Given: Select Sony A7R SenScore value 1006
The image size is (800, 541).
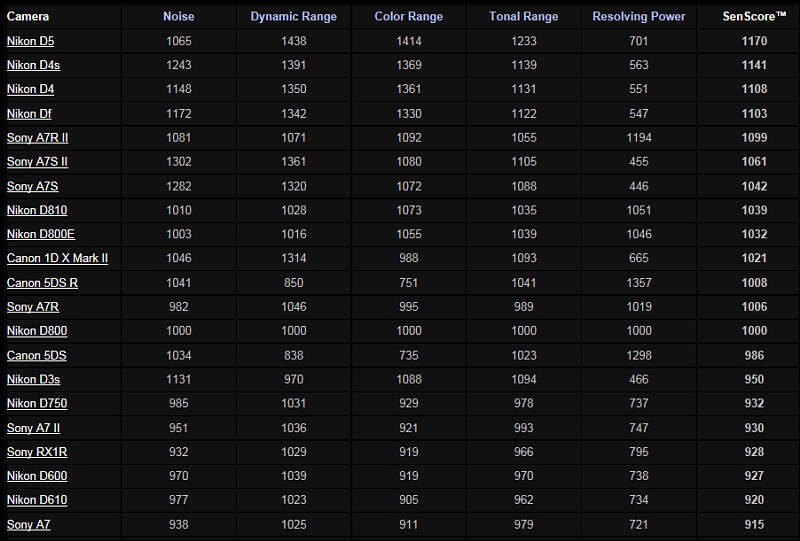Looking at the screenshot, I should (x=754, y=306).
